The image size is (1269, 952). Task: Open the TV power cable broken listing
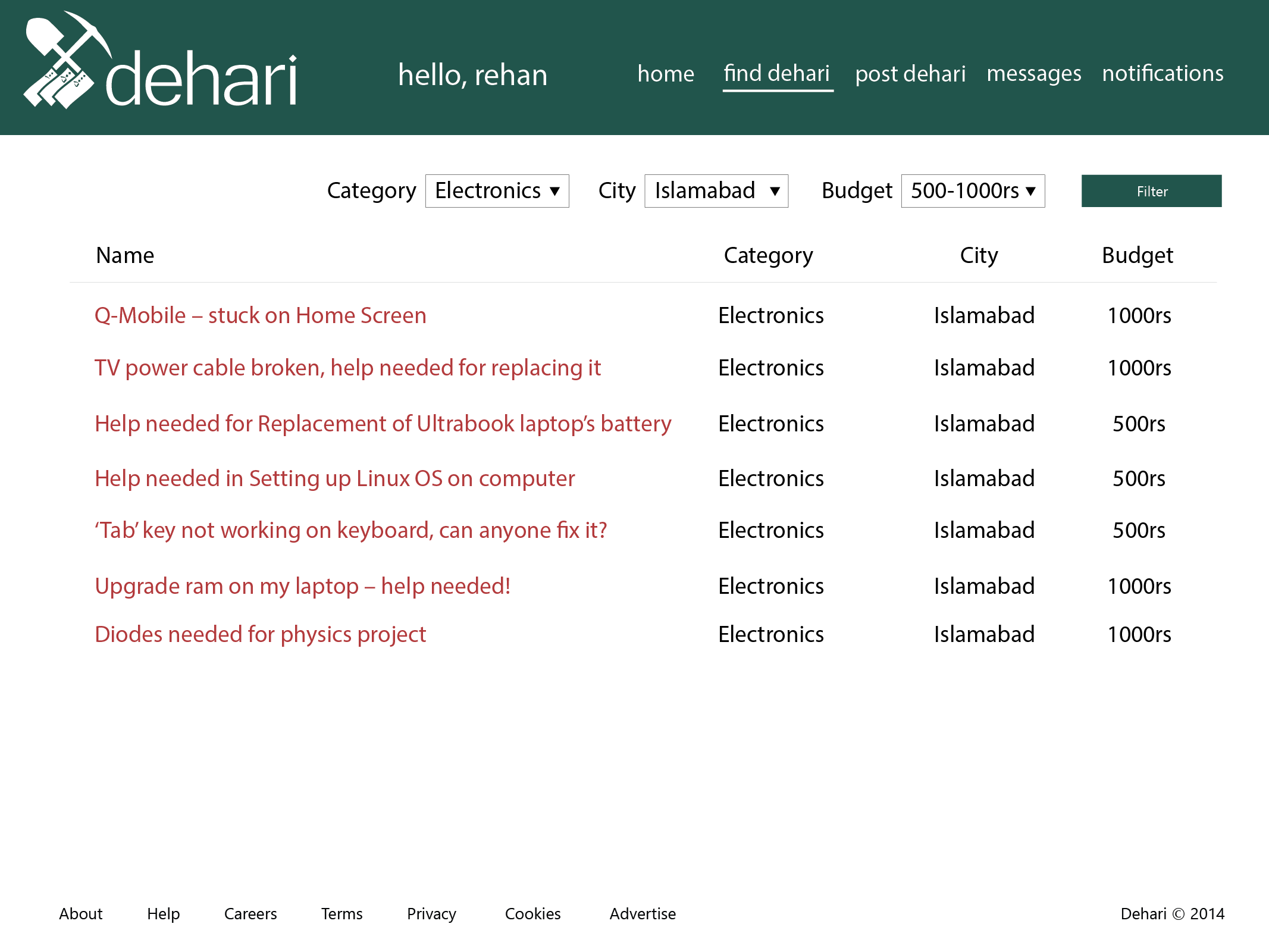click(x=347, y=368)
